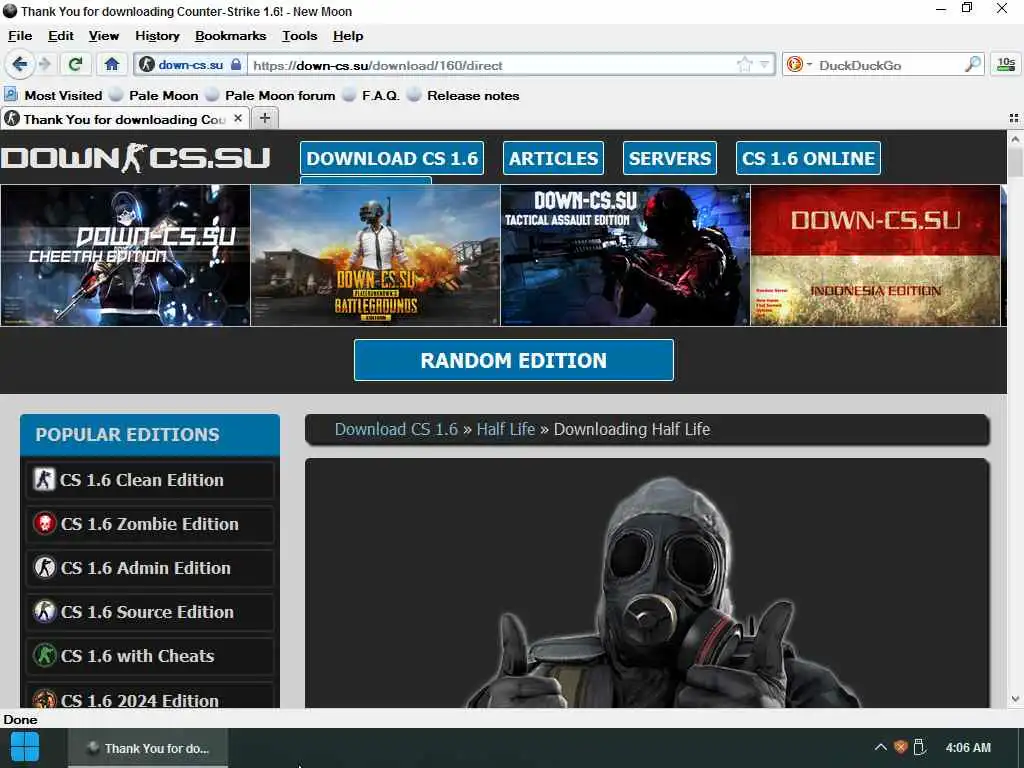Click the page vertical scrollbar thumb
This screenshot has width=1024, height=768.
point(1015,162)
